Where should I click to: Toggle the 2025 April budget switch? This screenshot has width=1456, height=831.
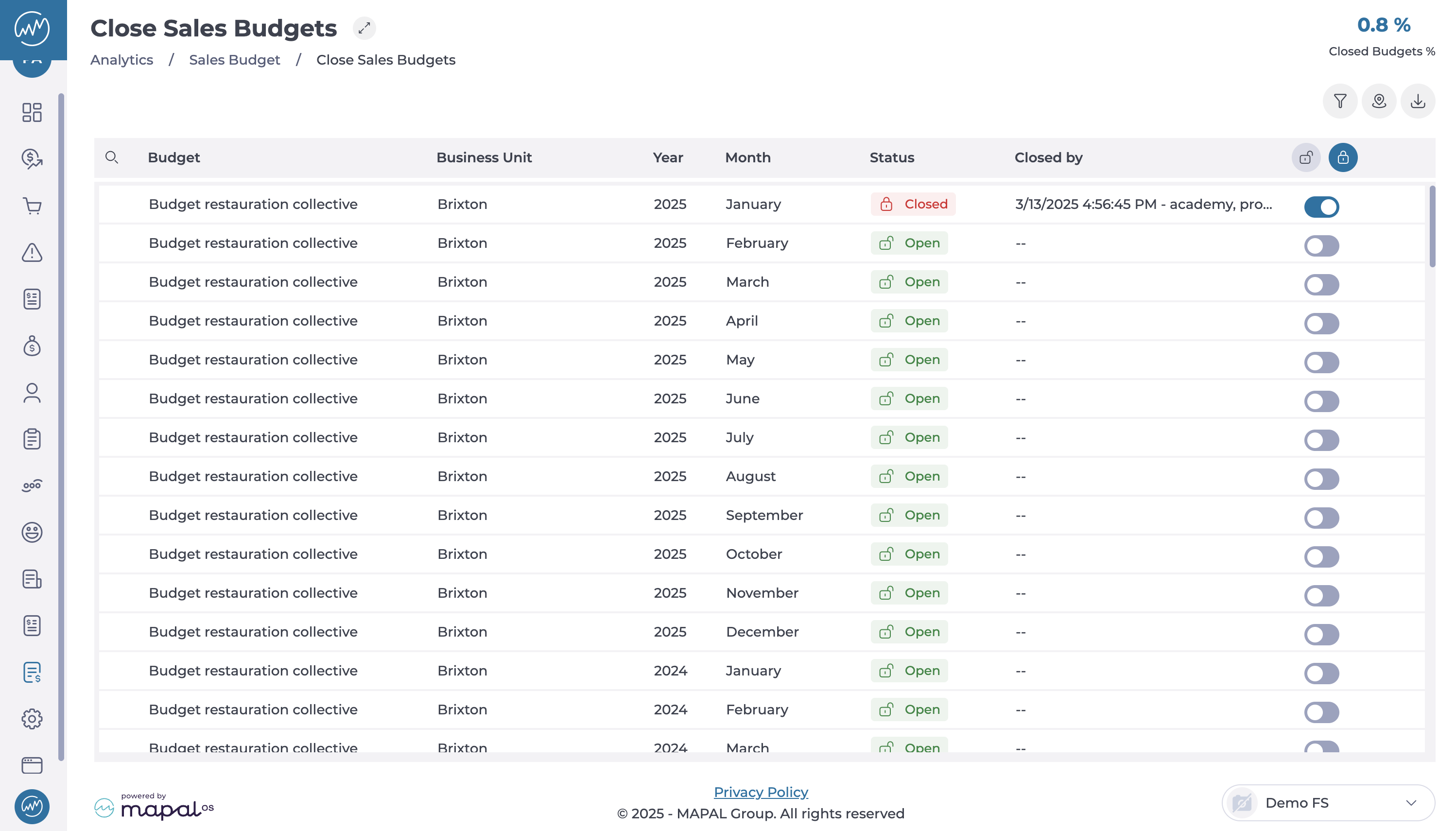click(1321, 324)
